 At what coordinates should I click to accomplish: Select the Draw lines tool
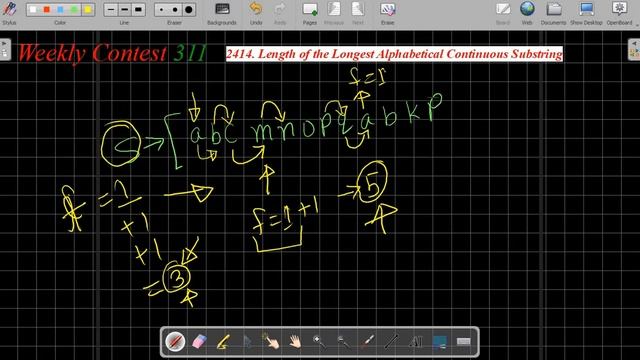pyautogui.click(x=391, y=342)
